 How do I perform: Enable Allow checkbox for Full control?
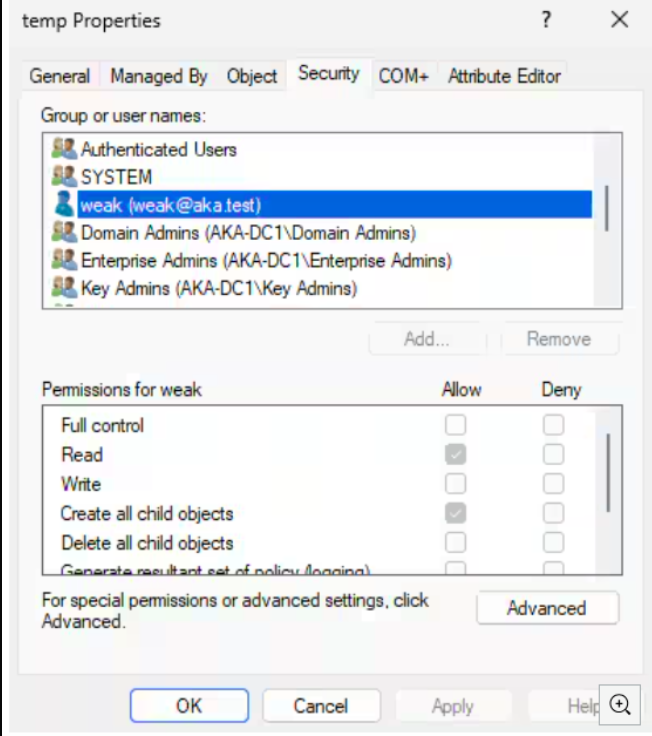(x=455, y=425)
